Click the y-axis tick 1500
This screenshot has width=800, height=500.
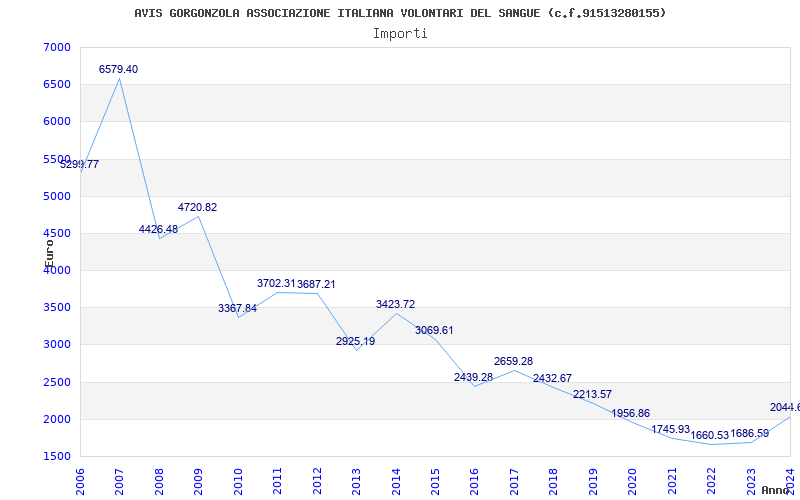tap(57, 457)
